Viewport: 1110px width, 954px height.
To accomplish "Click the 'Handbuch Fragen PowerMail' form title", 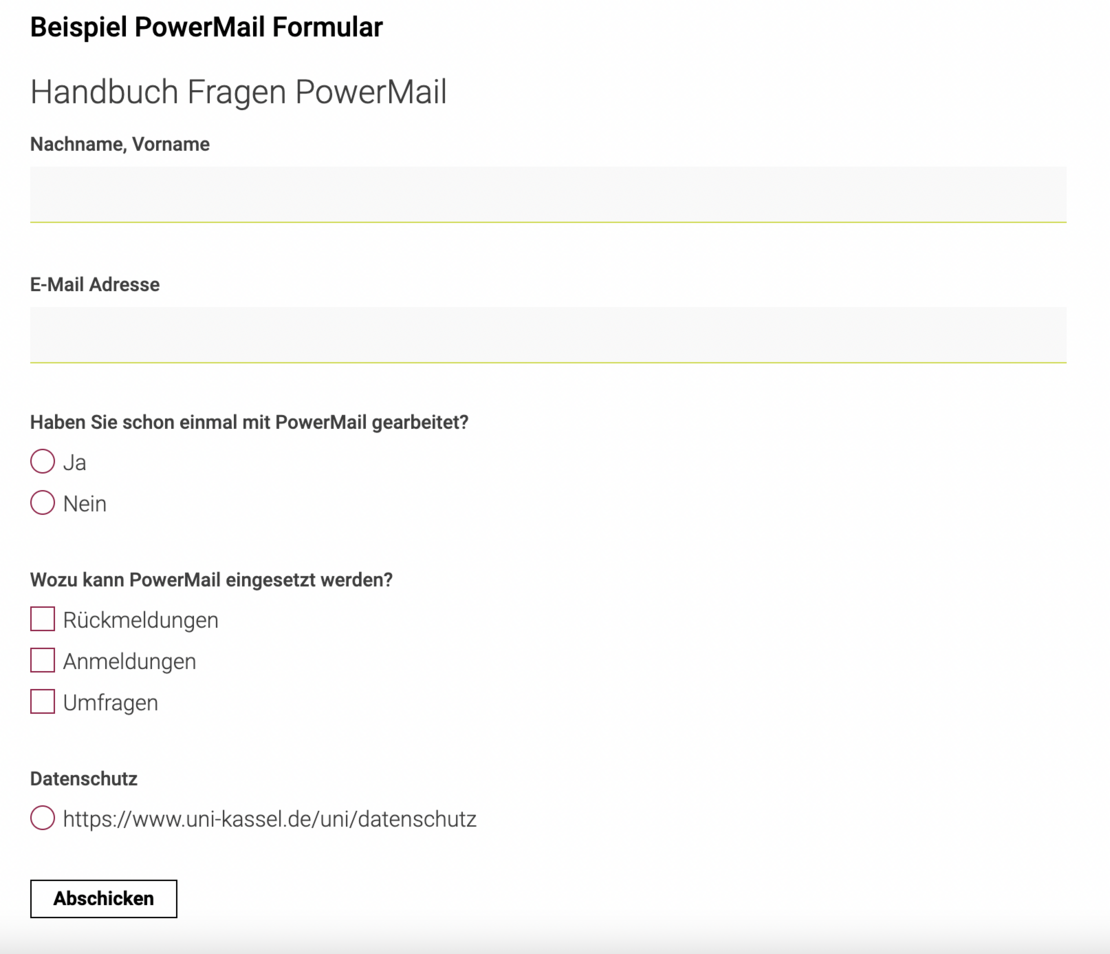I will [x=238, y=92].
